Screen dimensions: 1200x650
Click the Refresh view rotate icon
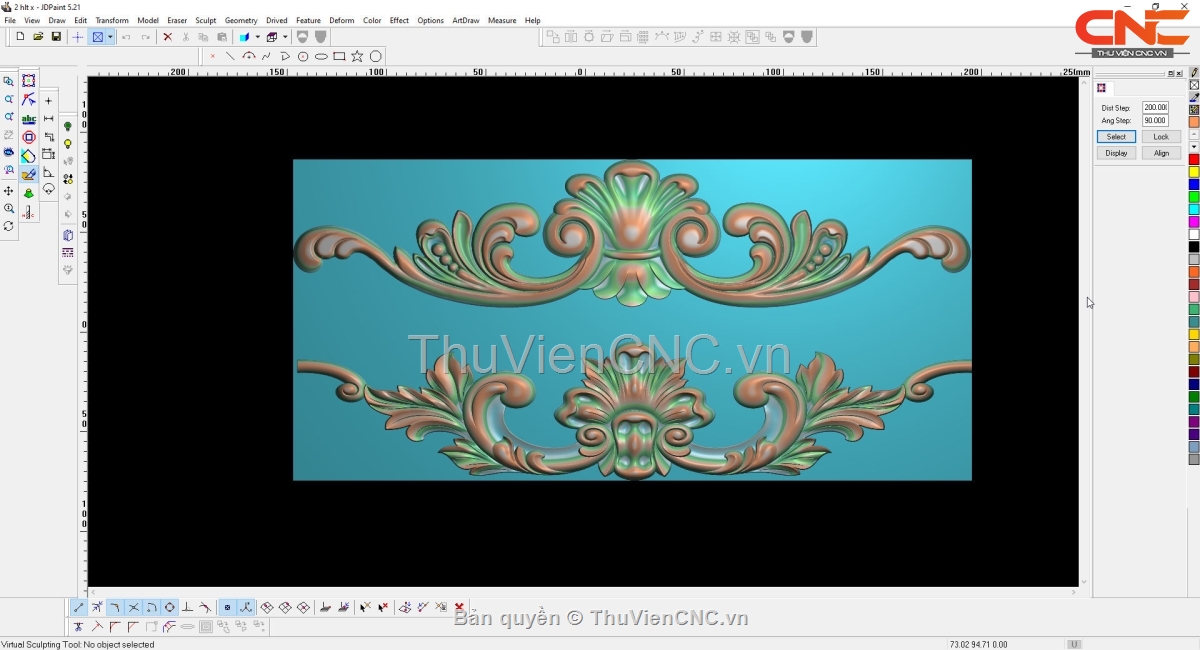9,226
